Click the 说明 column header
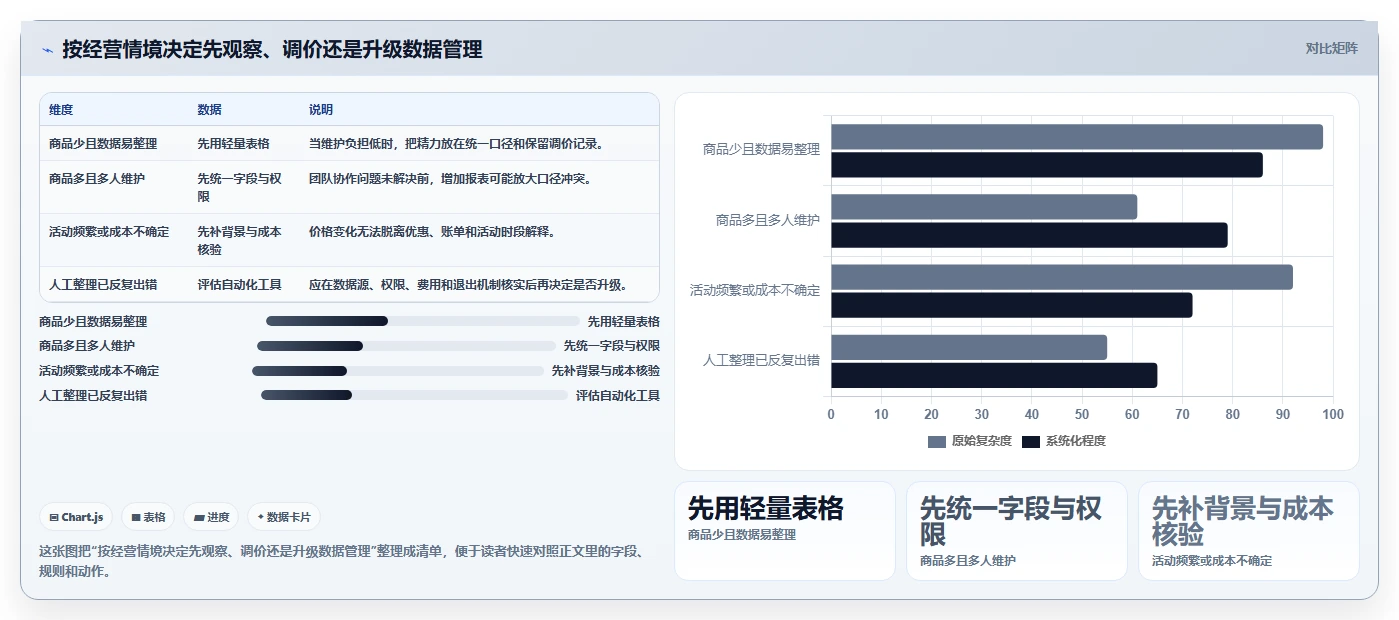 coord(321,110)
